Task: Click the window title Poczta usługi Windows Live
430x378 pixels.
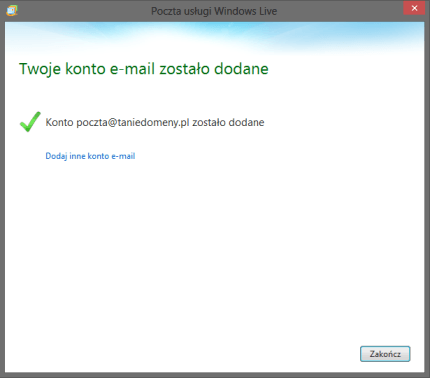Action: (x=214, y=11)
